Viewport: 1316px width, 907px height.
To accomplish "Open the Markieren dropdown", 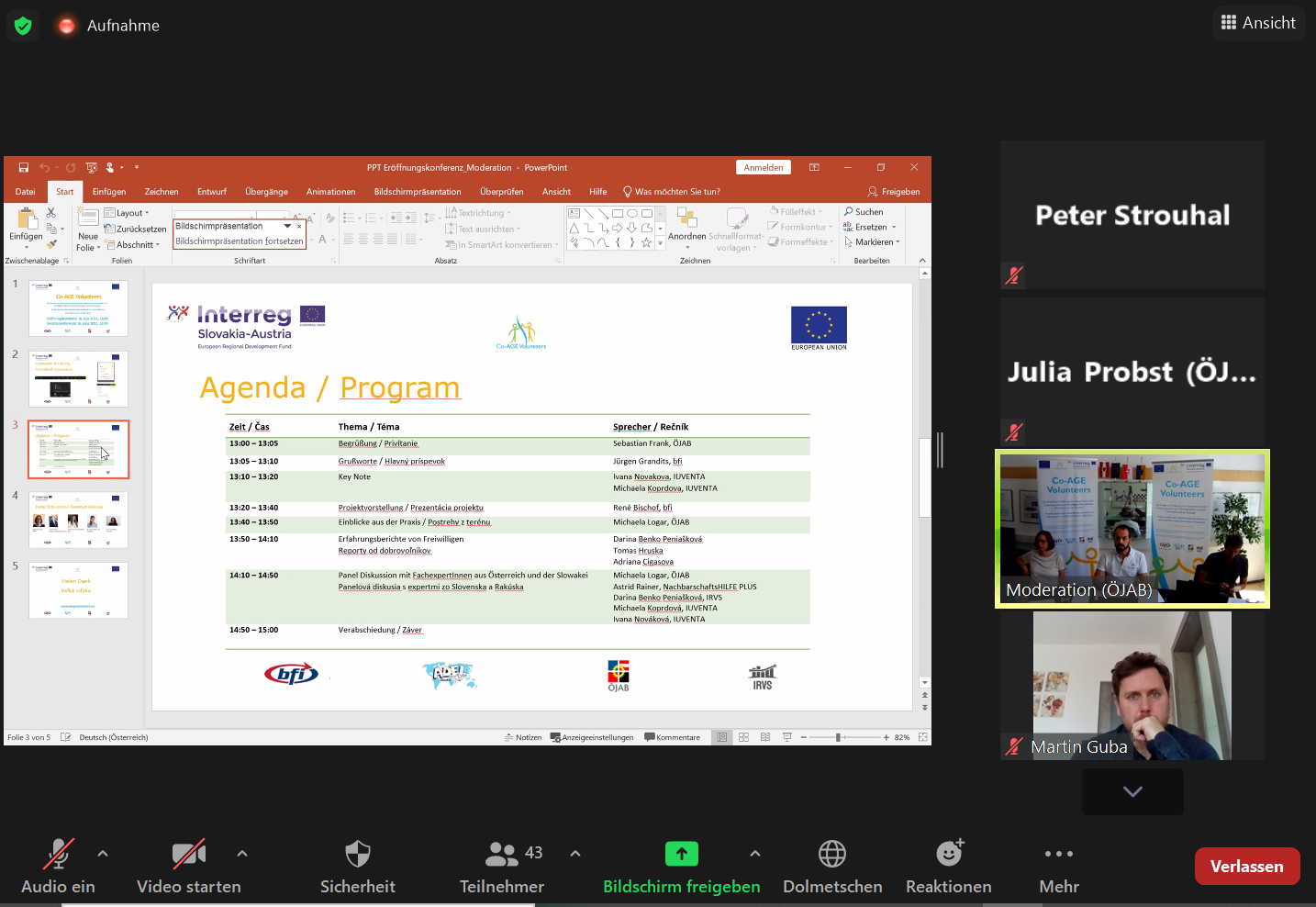I will (x=872, y=242).
